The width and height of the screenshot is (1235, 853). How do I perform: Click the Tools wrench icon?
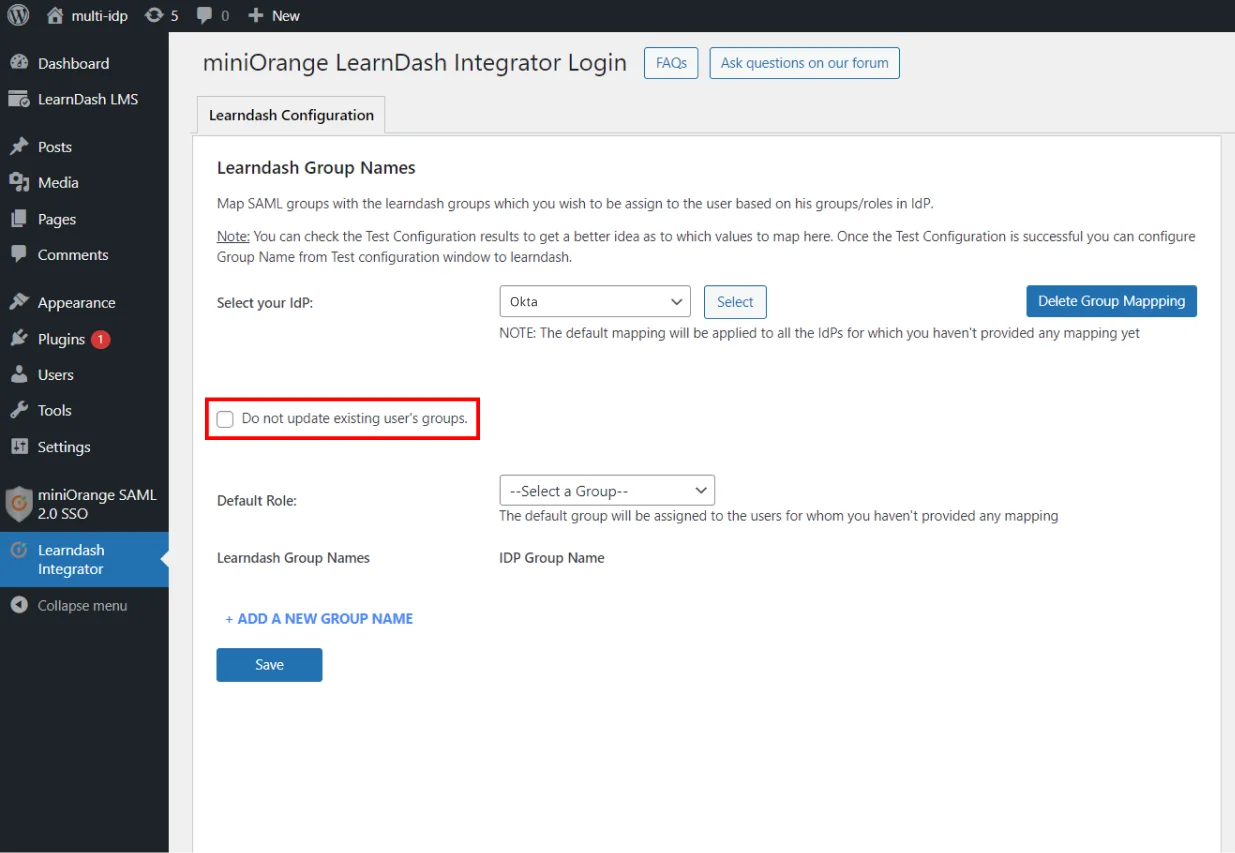pyautogui.click(x=19, y=411)
